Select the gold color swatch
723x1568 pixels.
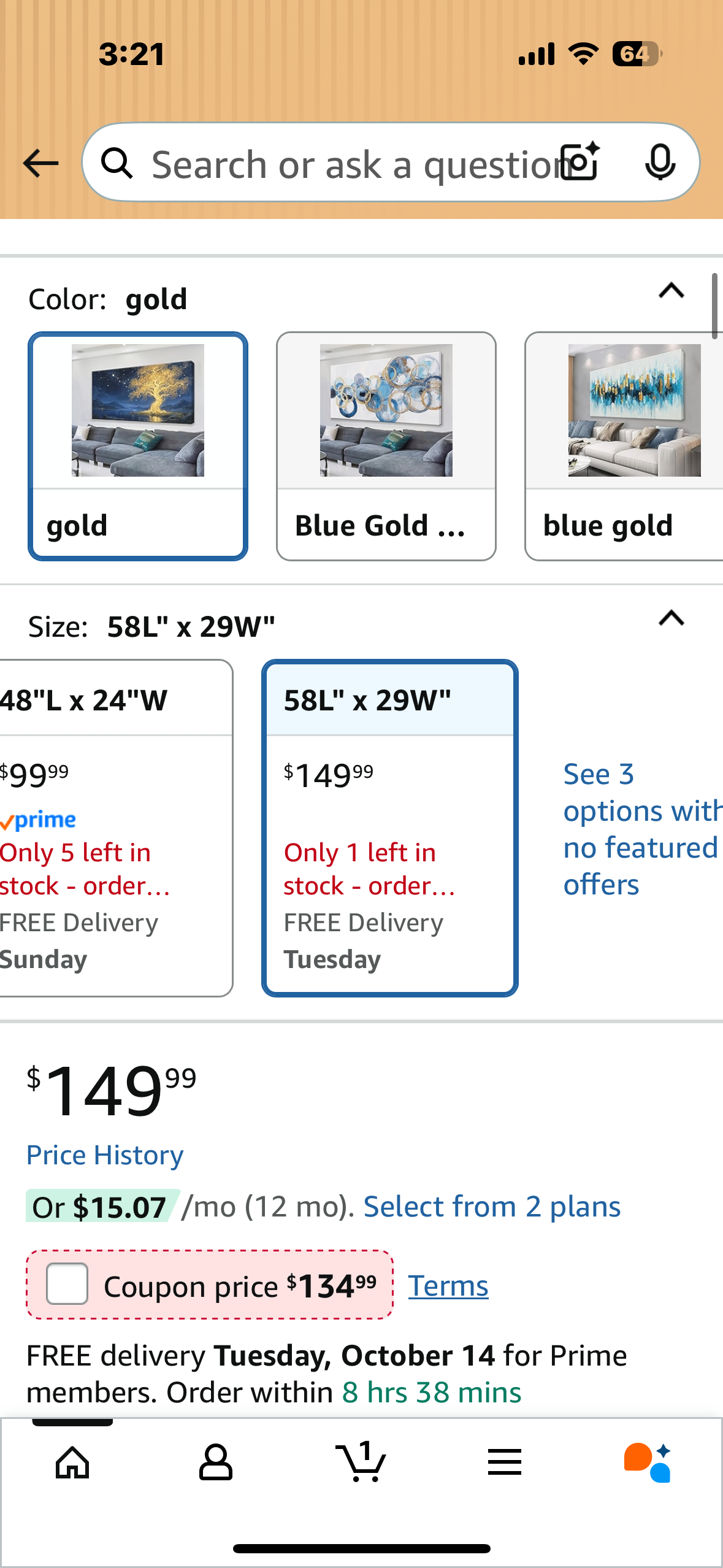click(138, 446)
